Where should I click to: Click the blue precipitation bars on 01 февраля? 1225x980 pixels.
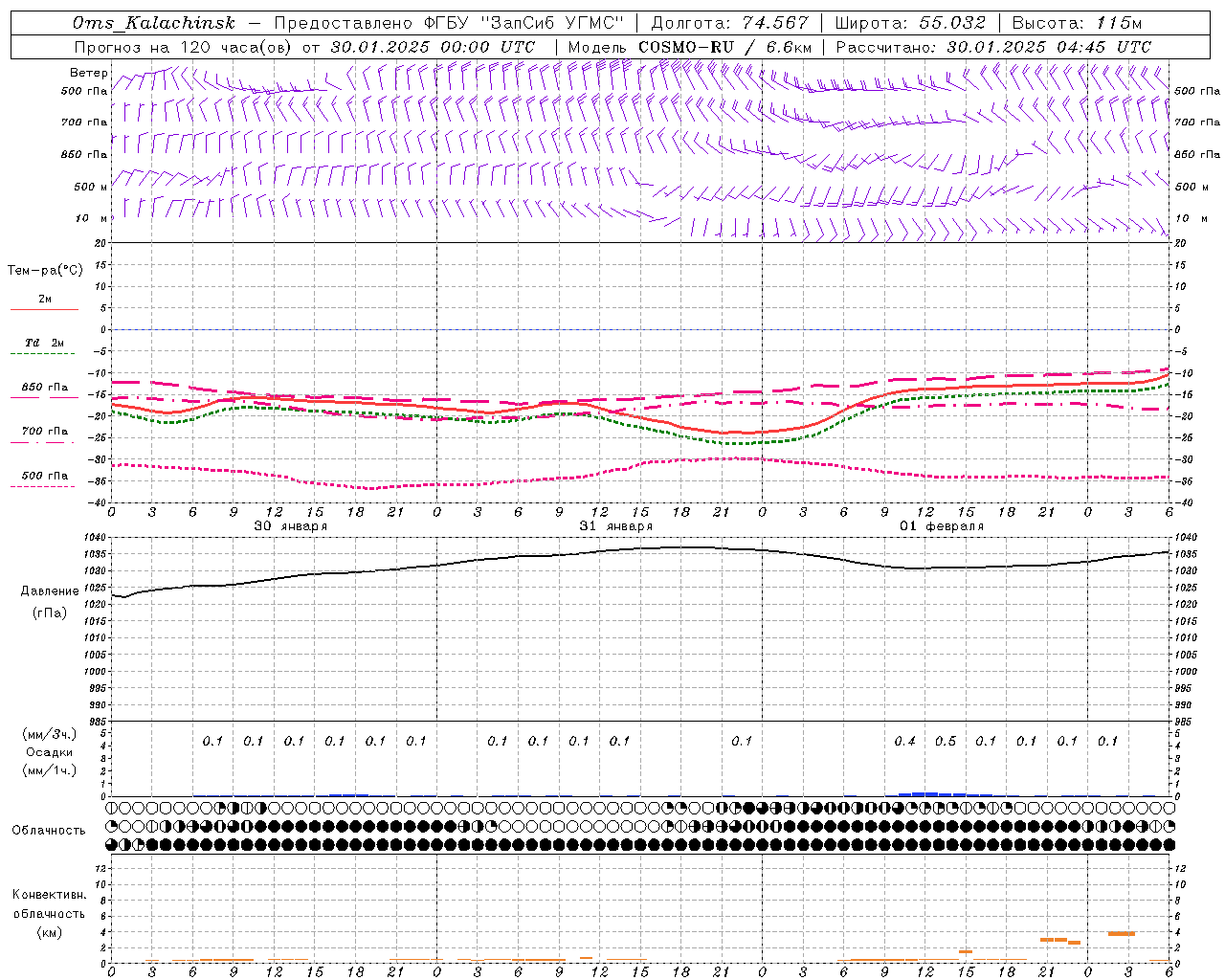[x=945, y=793]
